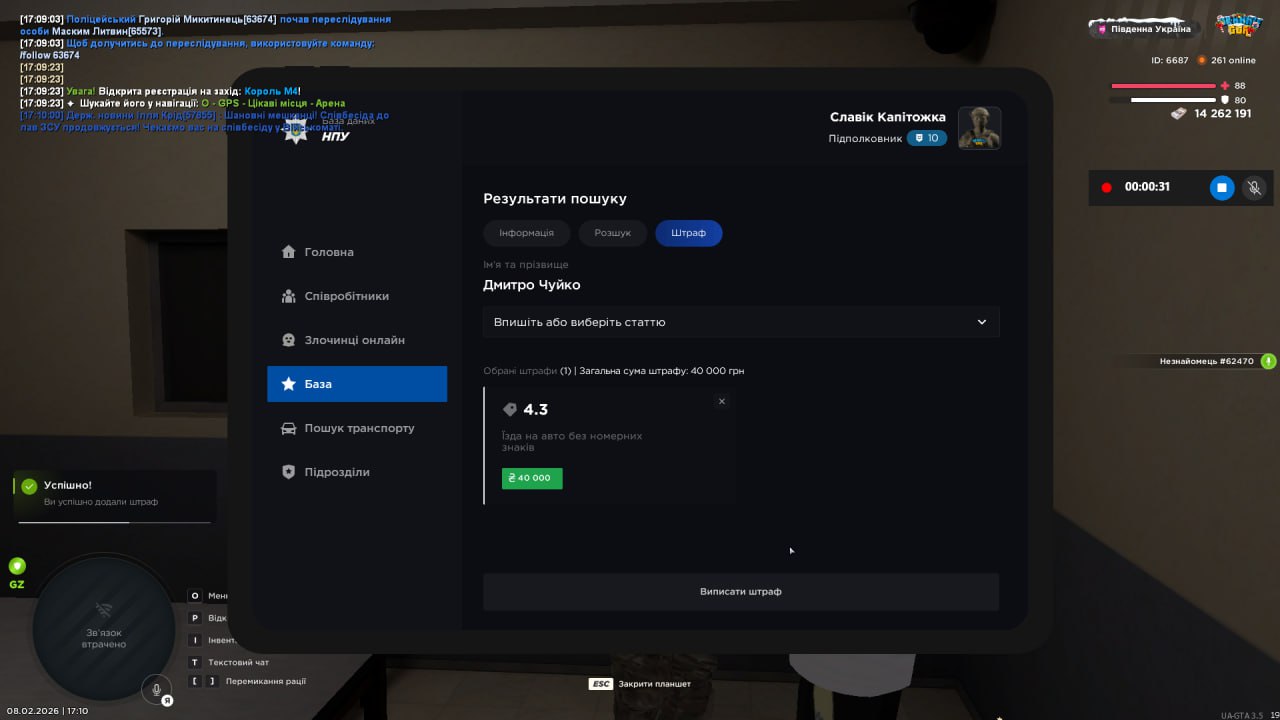Click the Результати пошуку heading
Screen dimensions: 1280x720
tap(555, 199)
